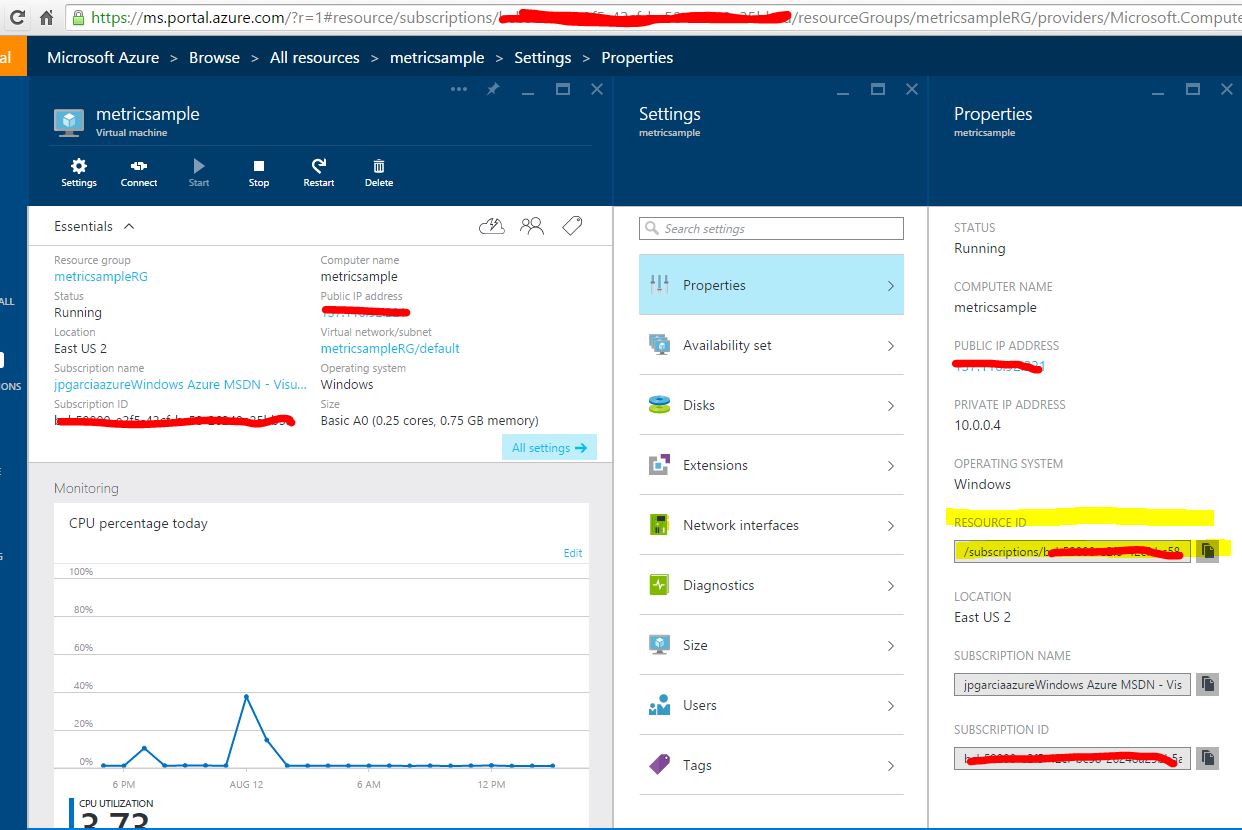Click the Tags icon beside Essentials

coord(572,226)
